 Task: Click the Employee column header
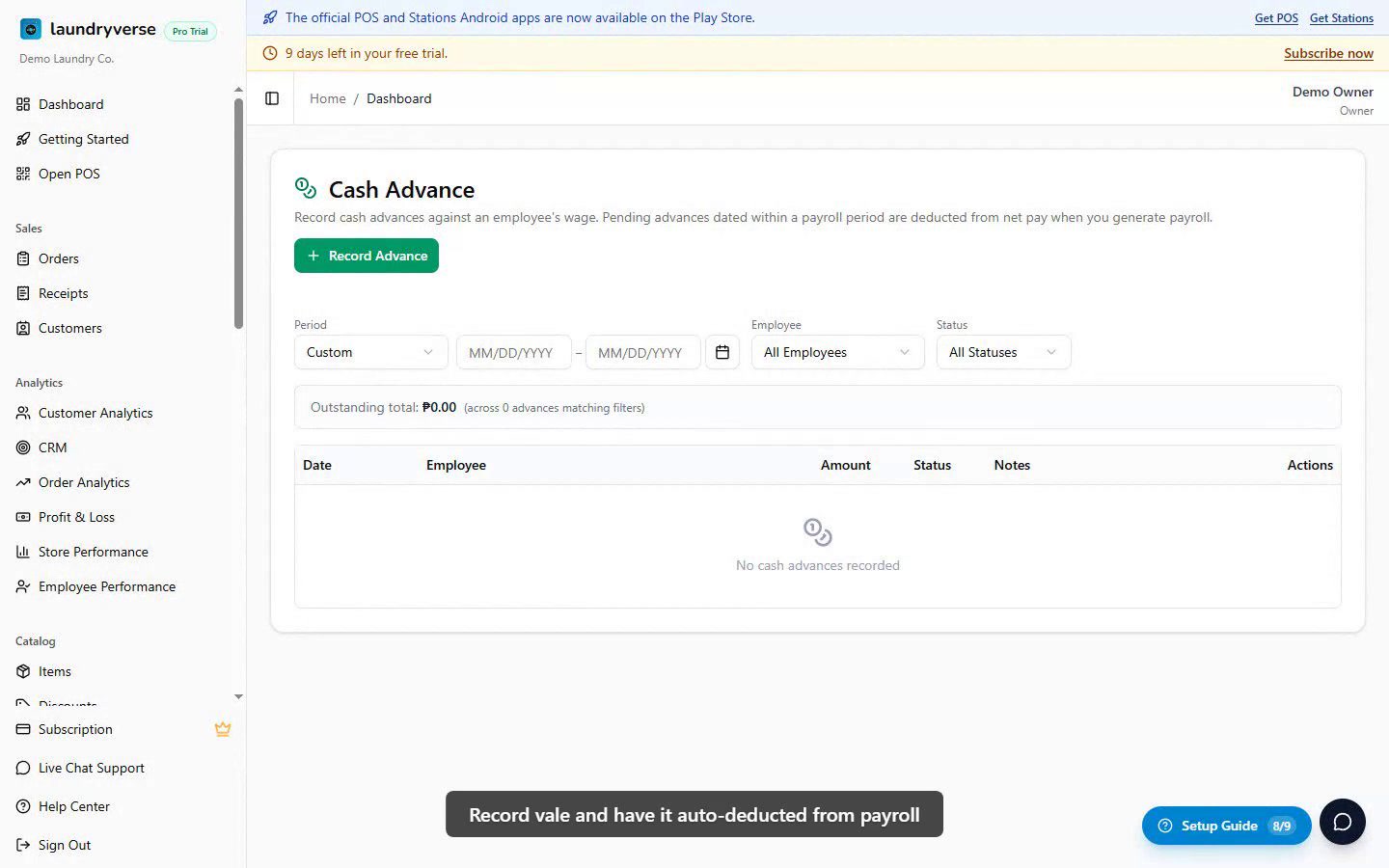456,465
